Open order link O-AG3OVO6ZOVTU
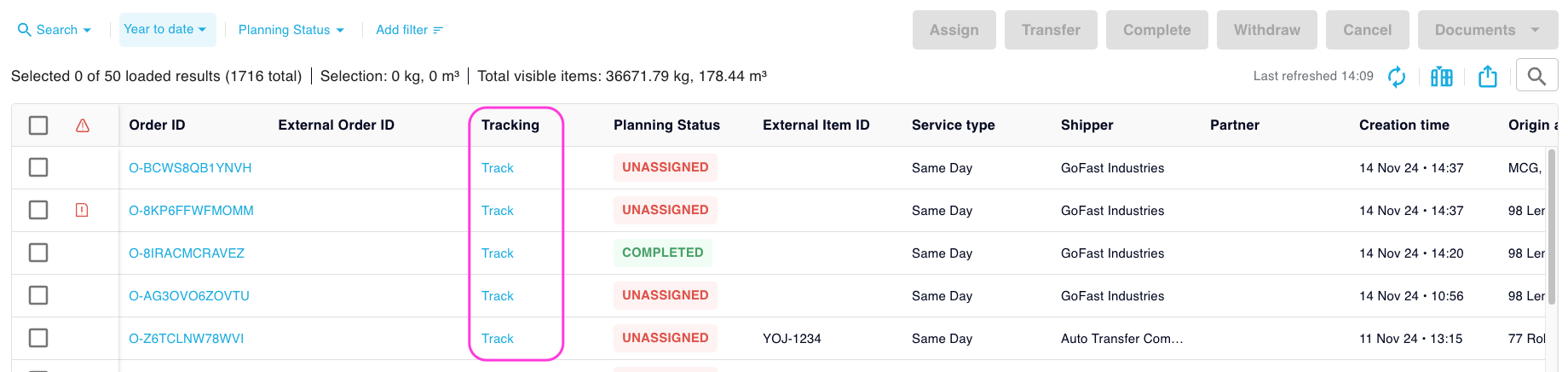1568x372 pixels. [x=189, y=296]
